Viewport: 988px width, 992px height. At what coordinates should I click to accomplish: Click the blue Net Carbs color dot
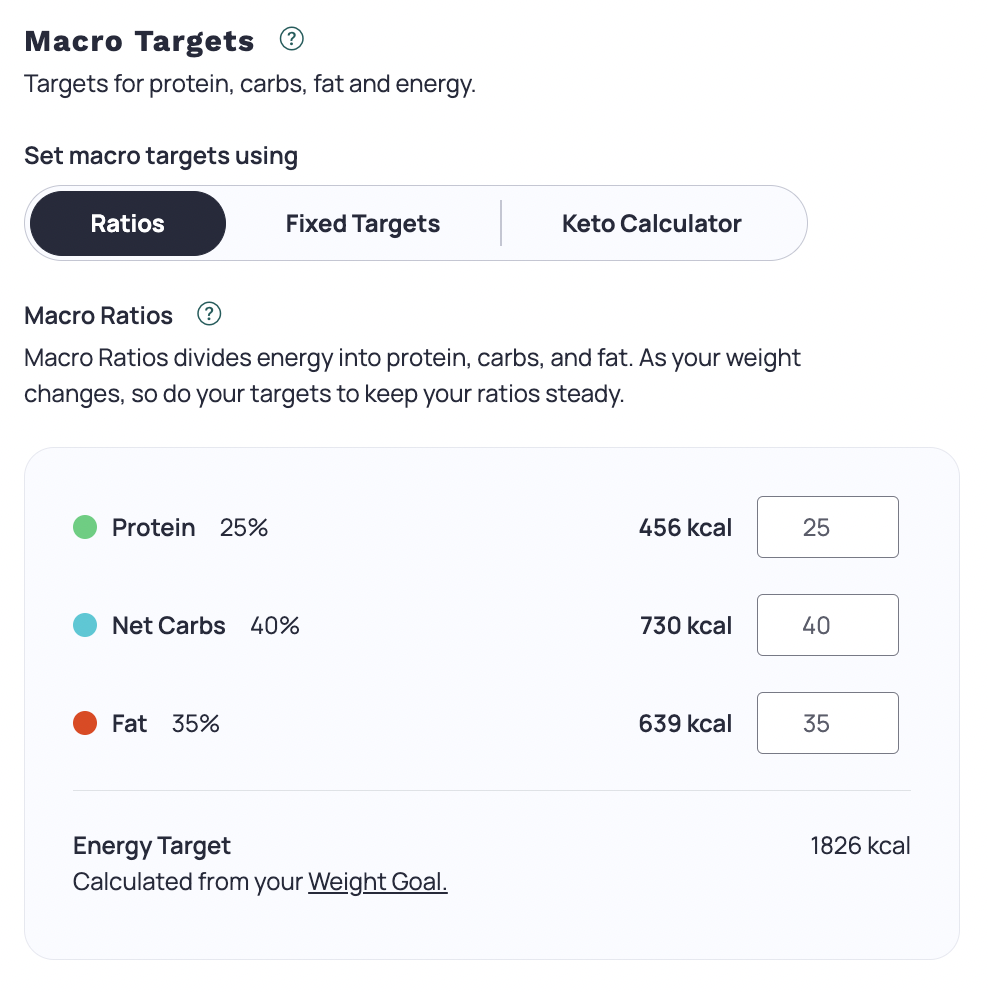tap(85, 625)
